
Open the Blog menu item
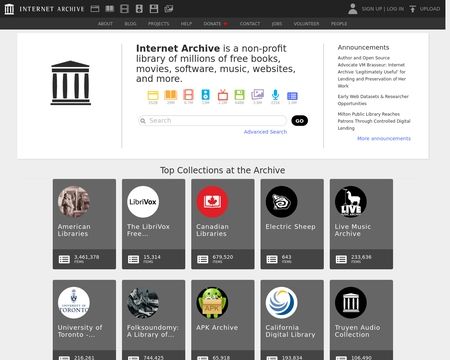pos(130,24)
